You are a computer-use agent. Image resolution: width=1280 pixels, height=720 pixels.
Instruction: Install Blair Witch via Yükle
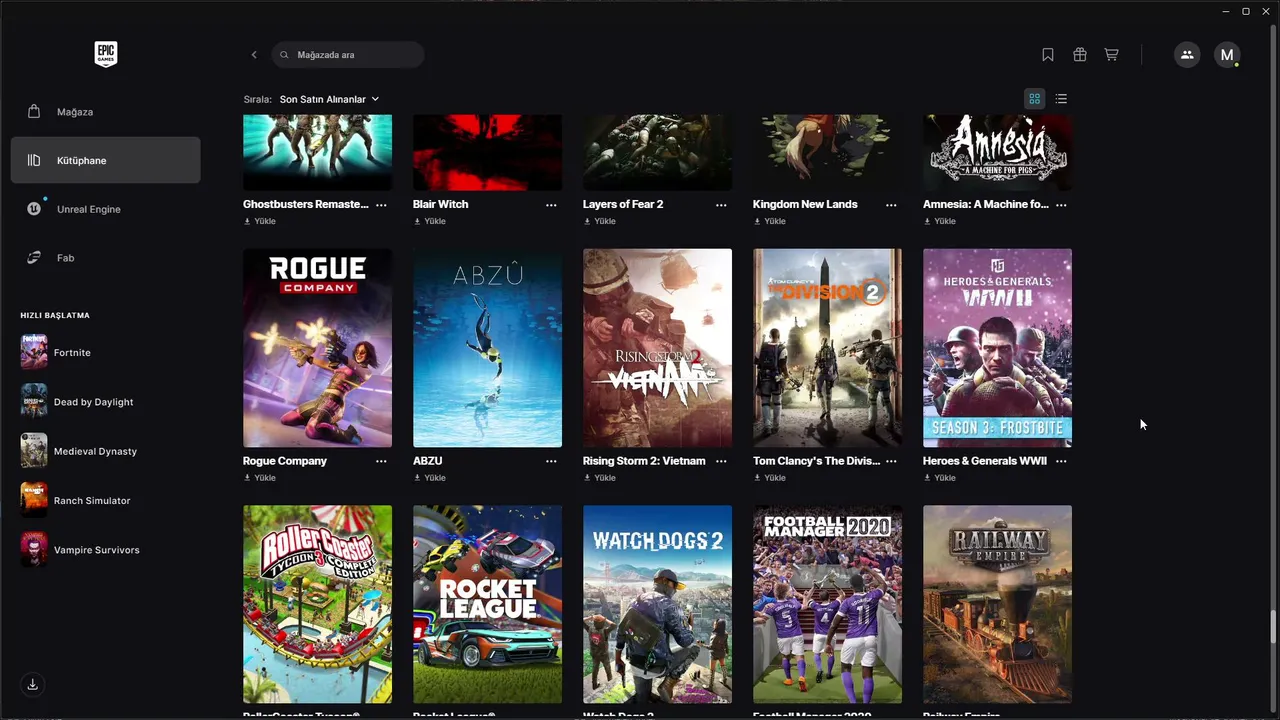tap(430, 221)
